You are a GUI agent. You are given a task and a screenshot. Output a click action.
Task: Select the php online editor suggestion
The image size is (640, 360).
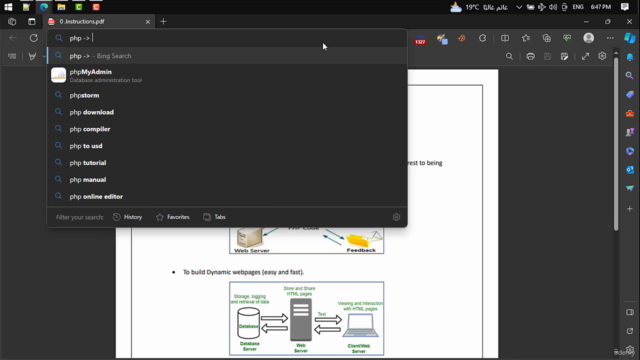(227, 196)
